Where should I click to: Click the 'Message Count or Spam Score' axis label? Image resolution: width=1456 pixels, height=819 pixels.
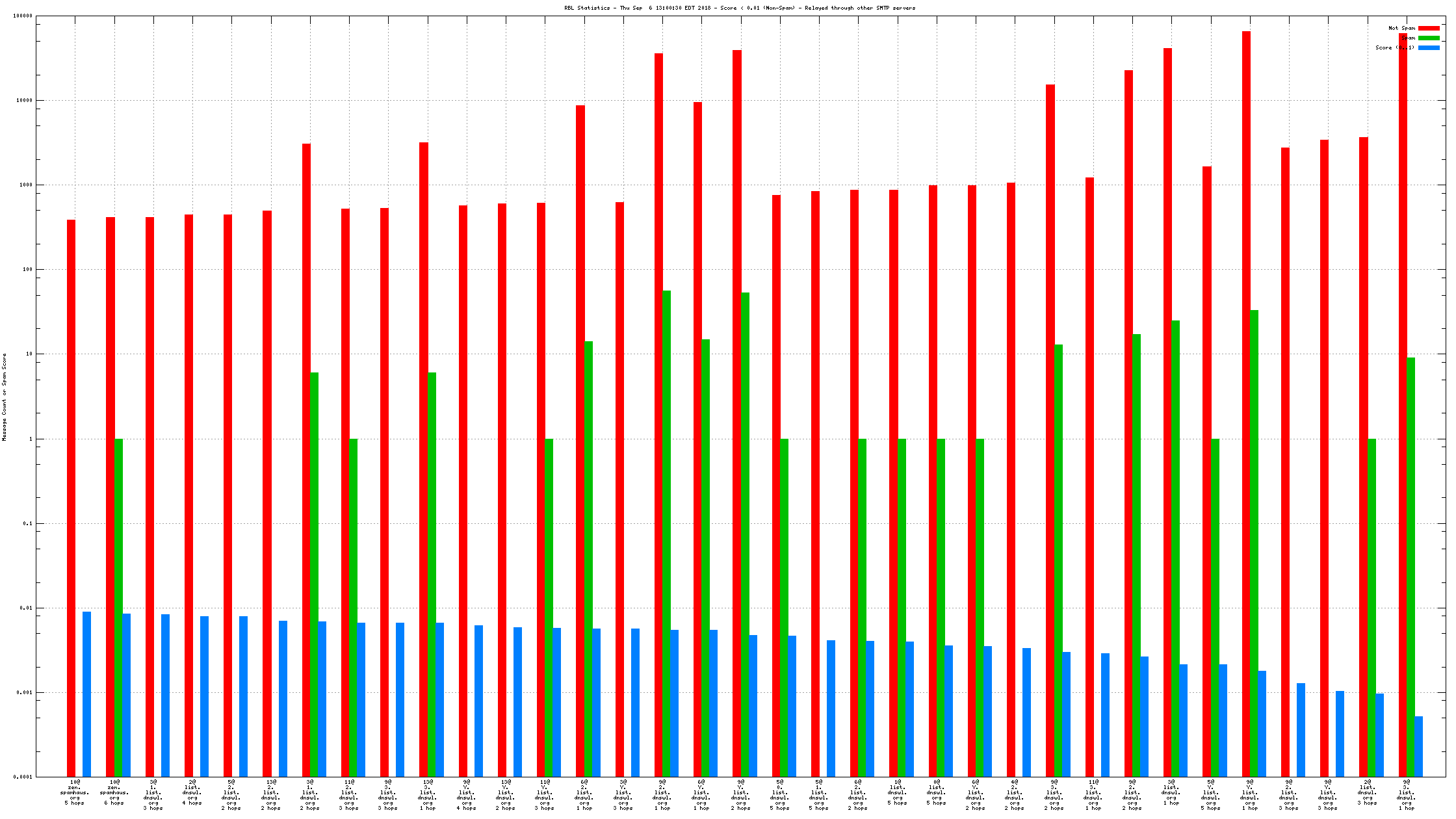5,397
